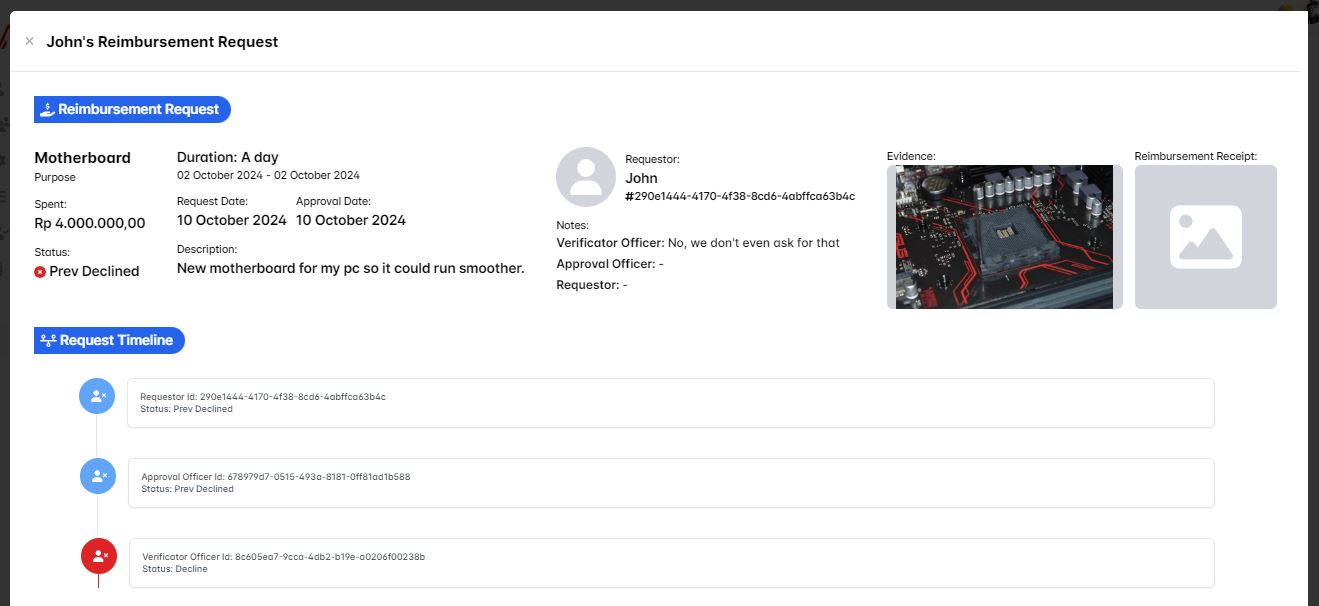Select the red Verificator Officer timeline marker
This screenshot has height=606, width=1319.
(98, 556)
